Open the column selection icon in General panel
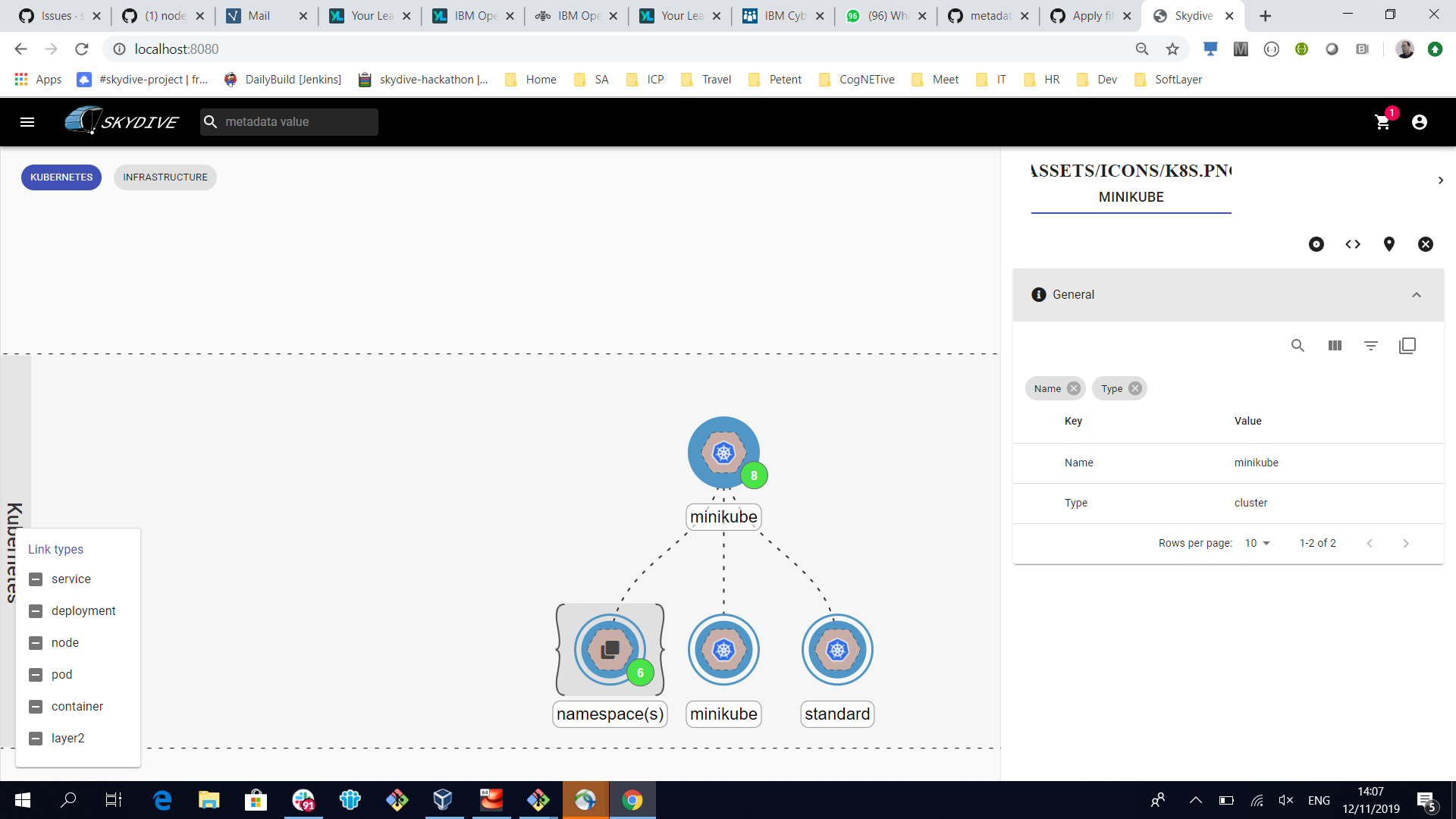Image resolution: width=1456 pixels, height=819 pixels. [x=1335, y=345]
